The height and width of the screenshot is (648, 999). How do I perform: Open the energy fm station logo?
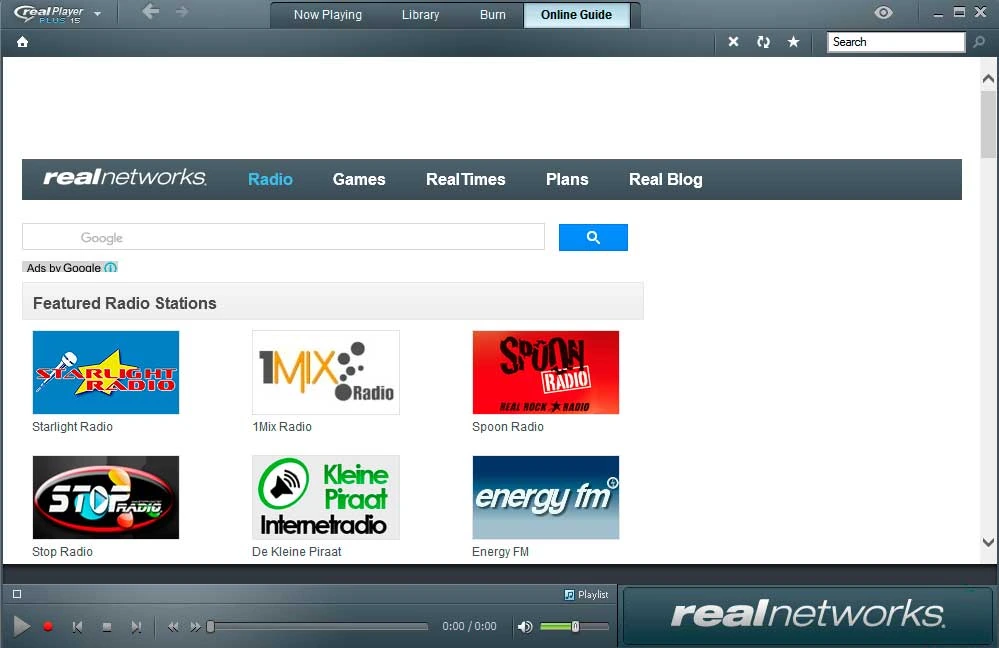click(545, 497)
